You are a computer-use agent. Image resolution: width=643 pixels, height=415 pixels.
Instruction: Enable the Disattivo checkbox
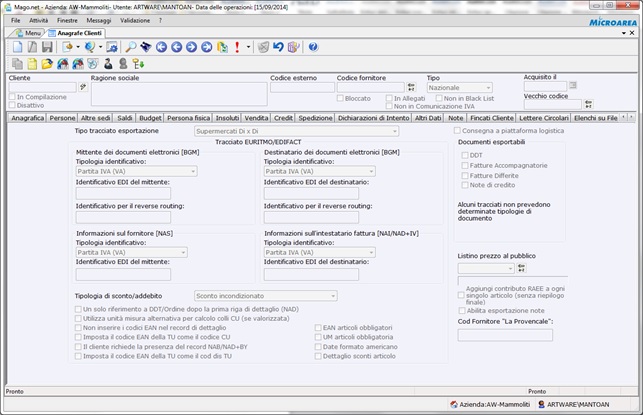pyautogui.click(x=12, y=105)
